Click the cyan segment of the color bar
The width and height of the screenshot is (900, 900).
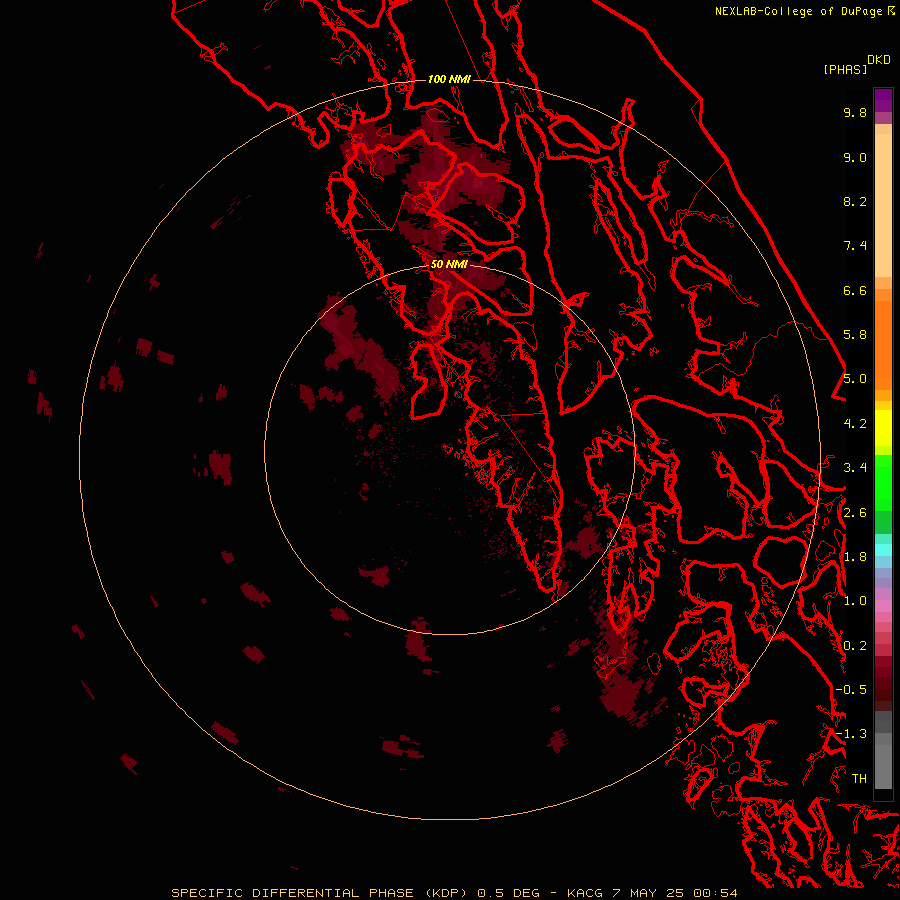pos(883,550)
